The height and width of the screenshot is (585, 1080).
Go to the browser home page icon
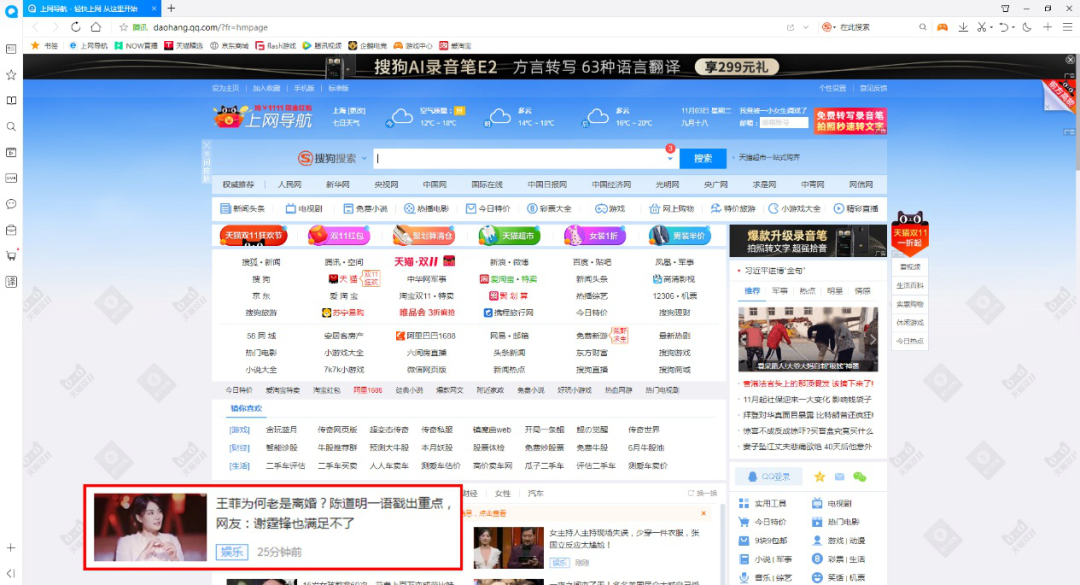click(x=96, y=27)
